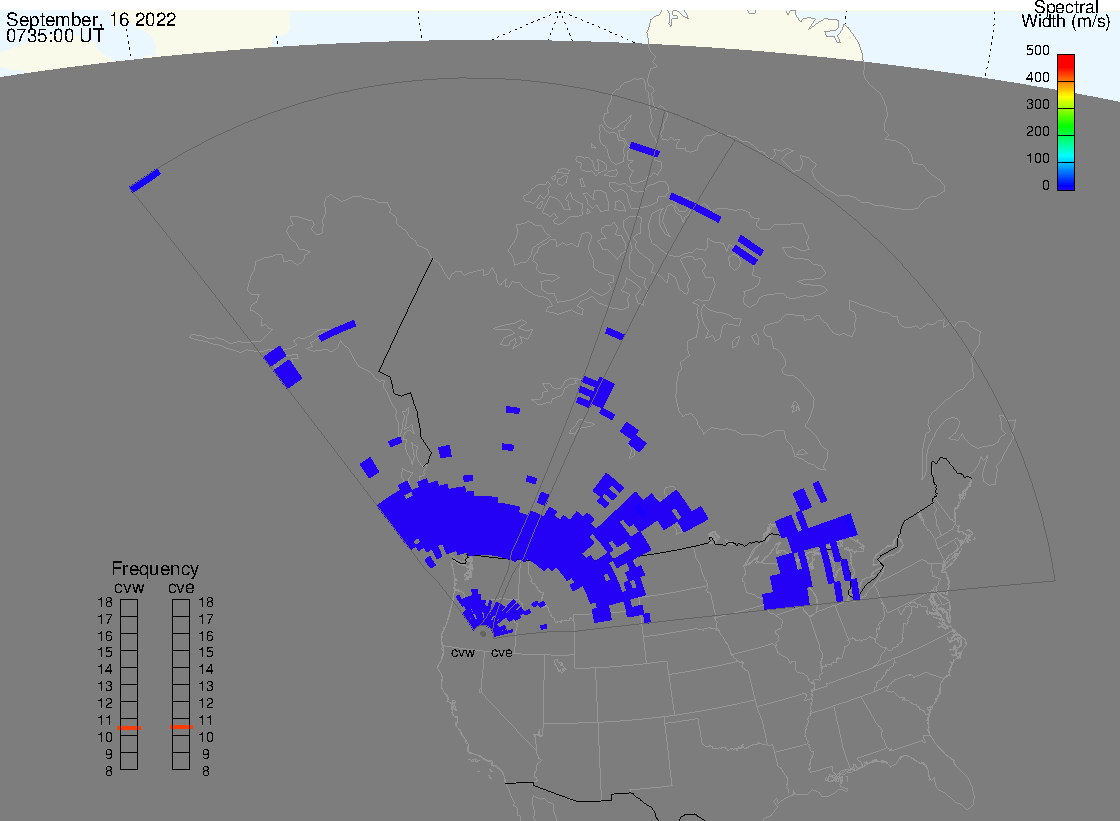Click the 8 label left of cvw bar
1120x821 pixels.
(109, 771)
